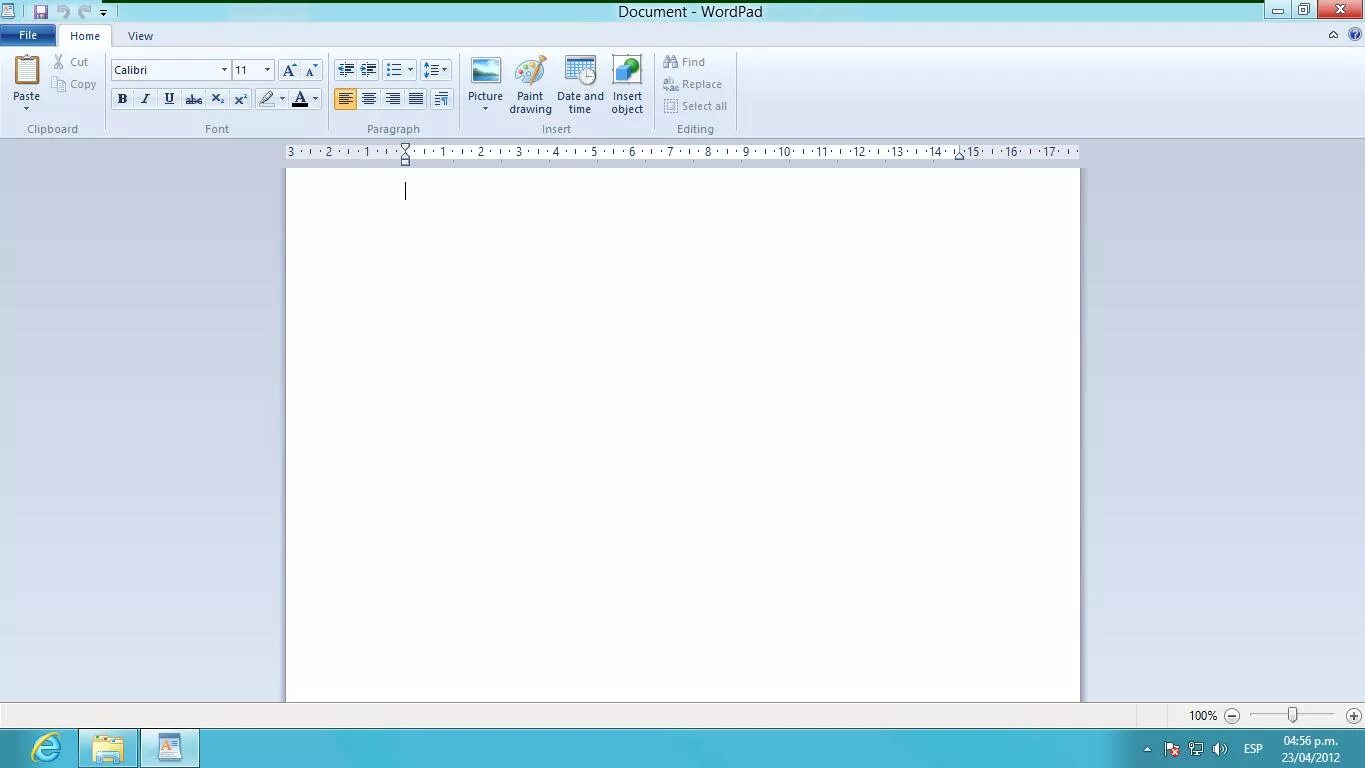Toggle Italic formatting
Viewport: 1365px width, 768px height.
[145, 99]
